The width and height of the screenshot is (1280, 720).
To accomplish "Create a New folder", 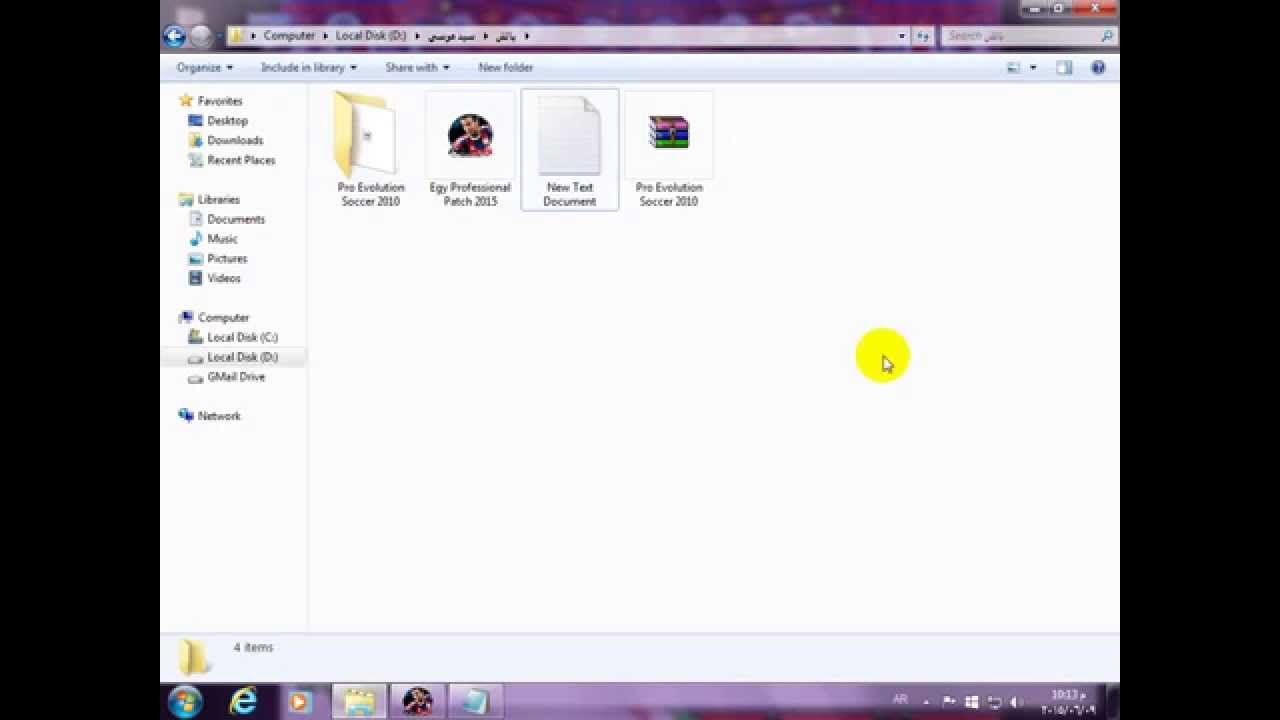I will 505,67.
